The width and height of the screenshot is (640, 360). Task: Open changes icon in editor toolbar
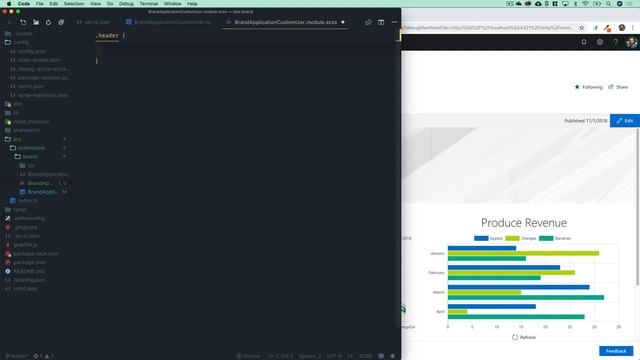[368, 22]
